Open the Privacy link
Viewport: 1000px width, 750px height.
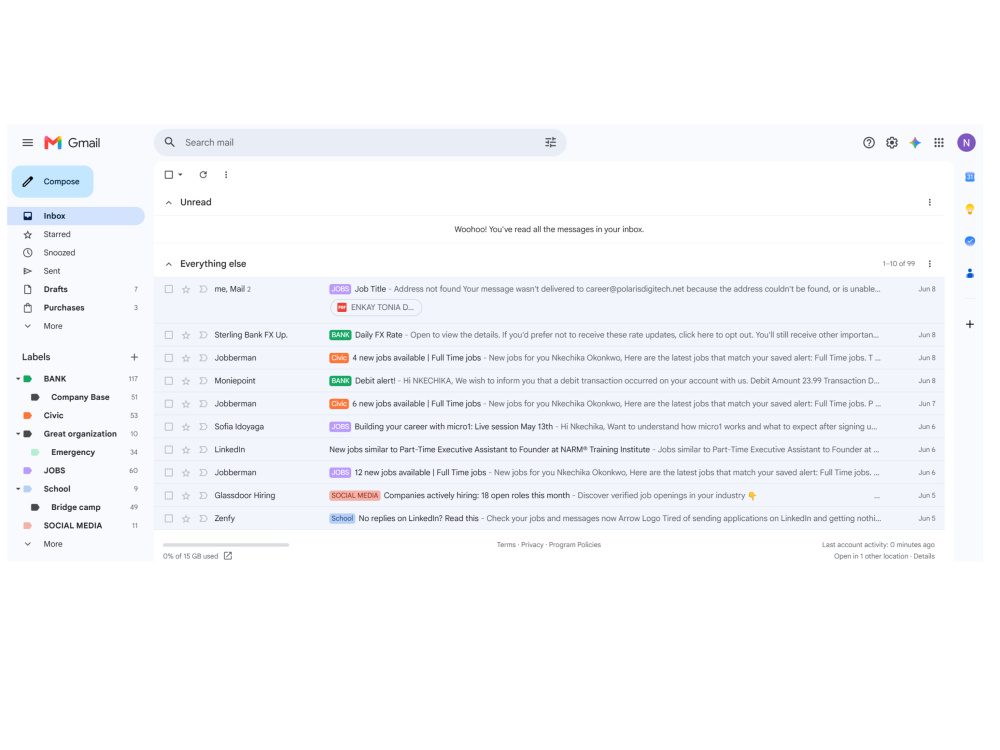pos(532,545)
